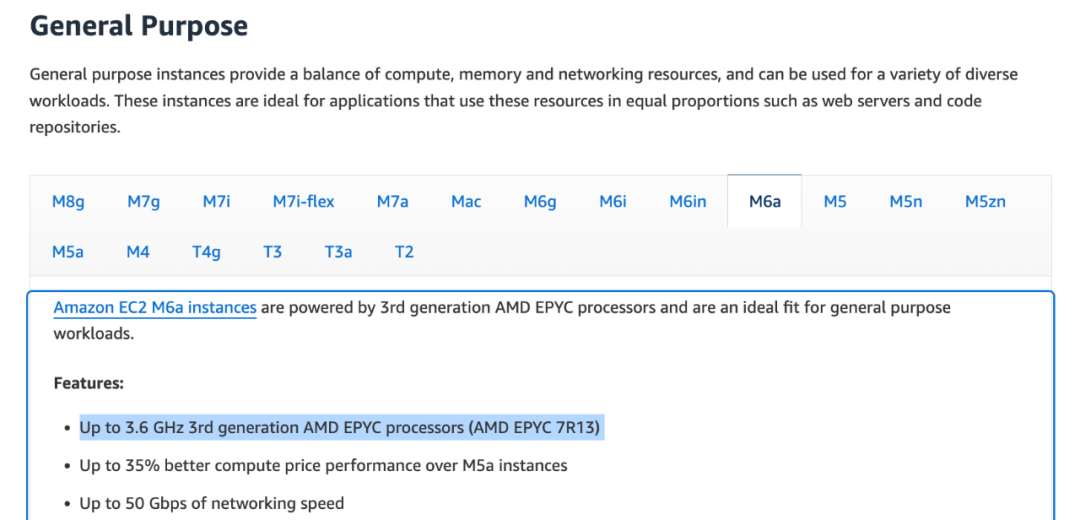Switch to the M8g instance tab
The image size is (1080, 520).
tap(68, 201)
